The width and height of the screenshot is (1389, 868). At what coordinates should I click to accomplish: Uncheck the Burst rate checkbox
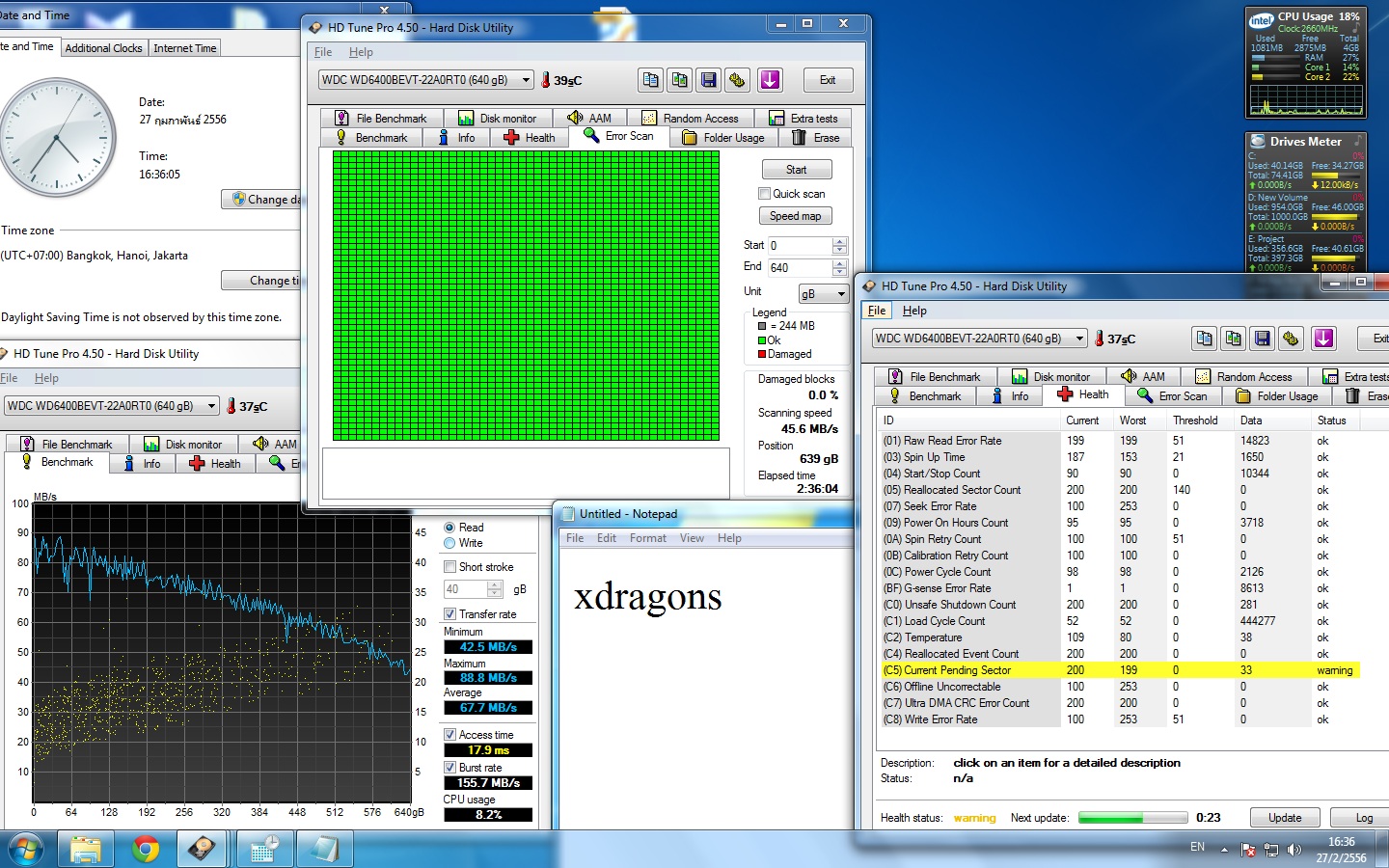[449, 768]
